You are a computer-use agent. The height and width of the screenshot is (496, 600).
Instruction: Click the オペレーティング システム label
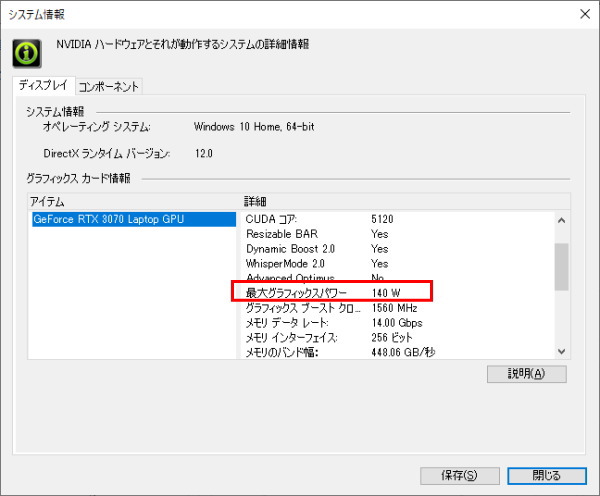click(97, 127)
